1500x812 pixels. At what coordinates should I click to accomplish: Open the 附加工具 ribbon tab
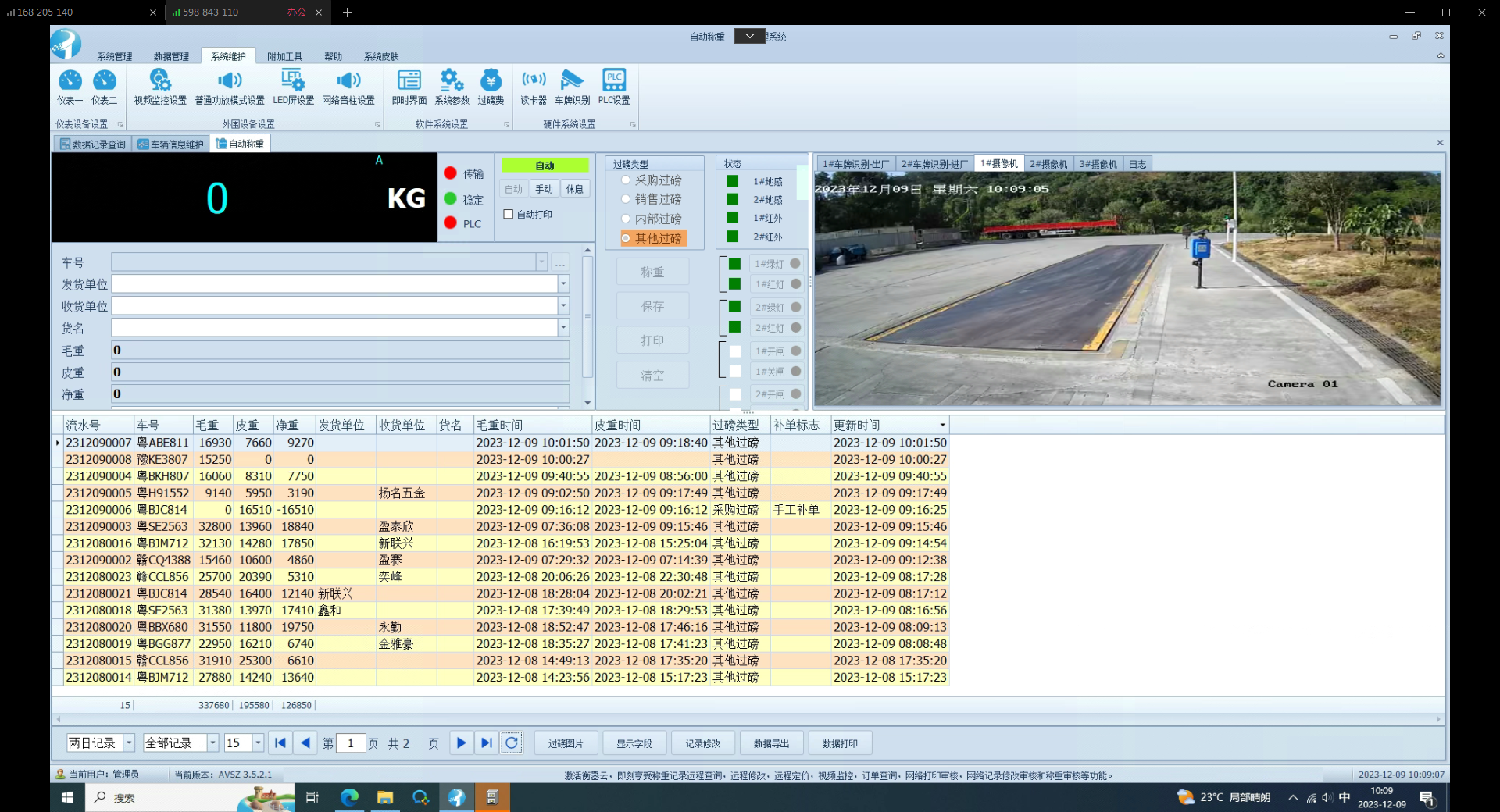[x=284, y=56]
